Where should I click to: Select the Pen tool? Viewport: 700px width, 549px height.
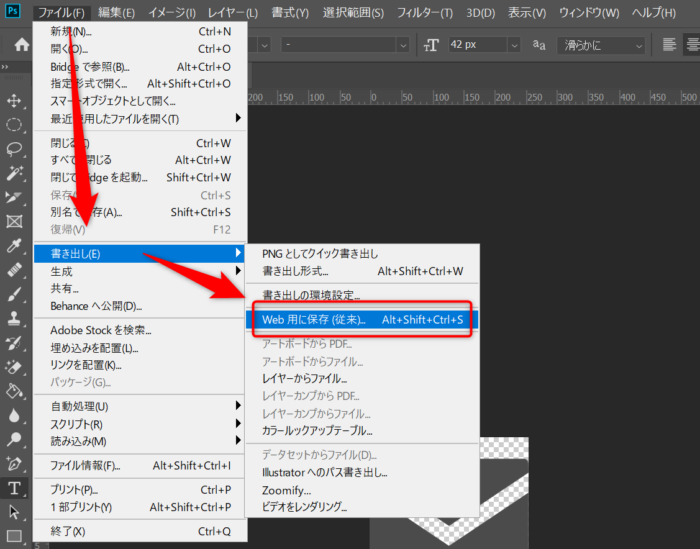coord(15,464)
